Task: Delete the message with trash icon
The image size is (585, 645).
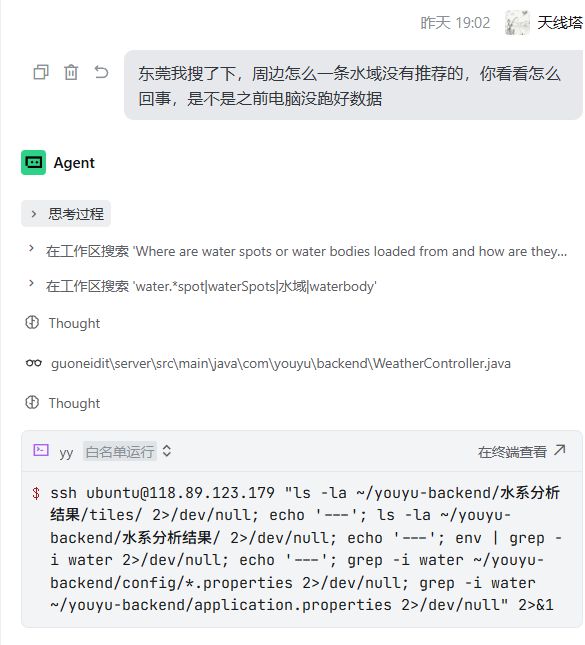Action: (71, 72)
